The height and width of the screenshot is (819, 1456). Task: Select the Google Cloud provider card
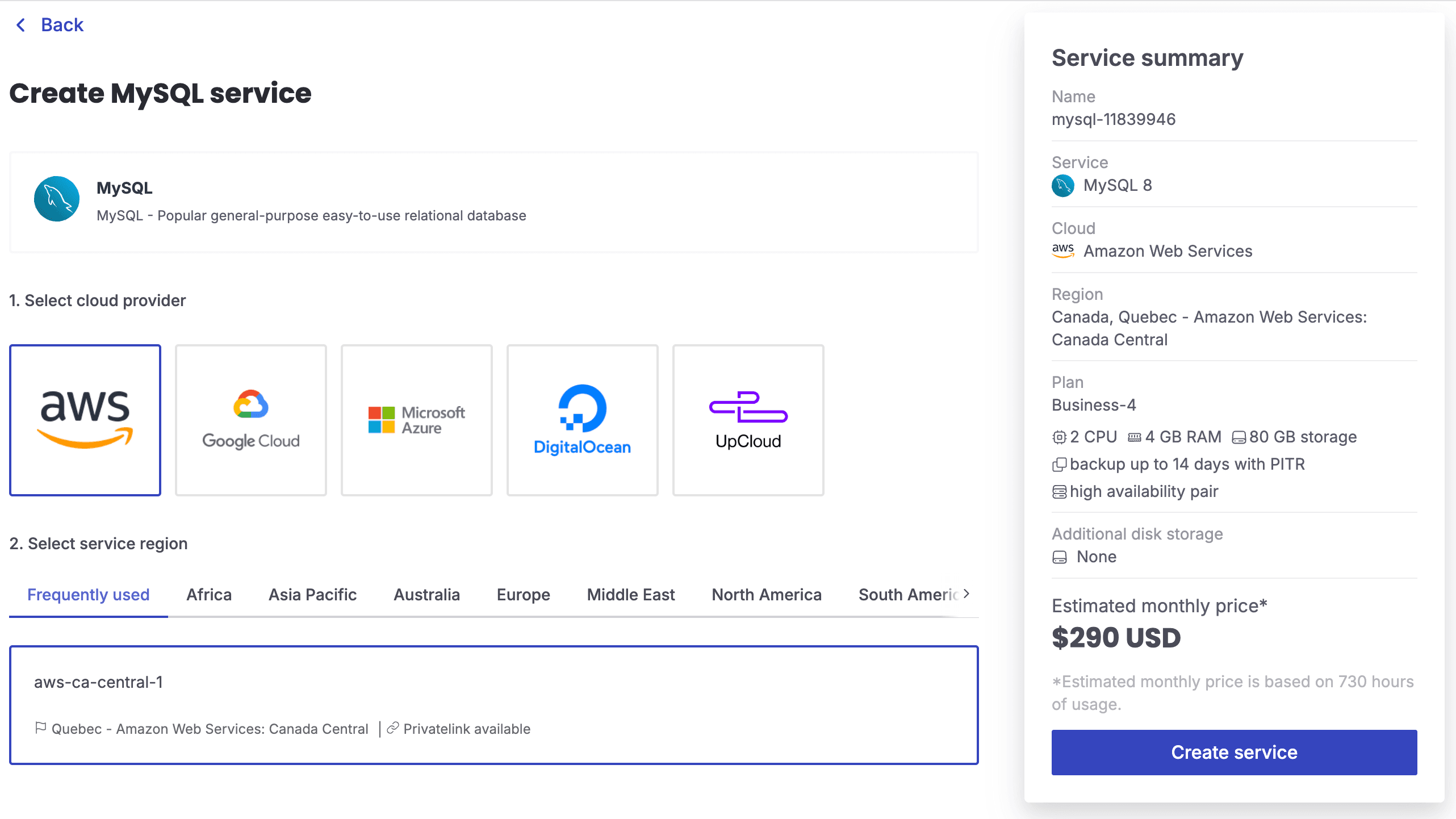251,420
